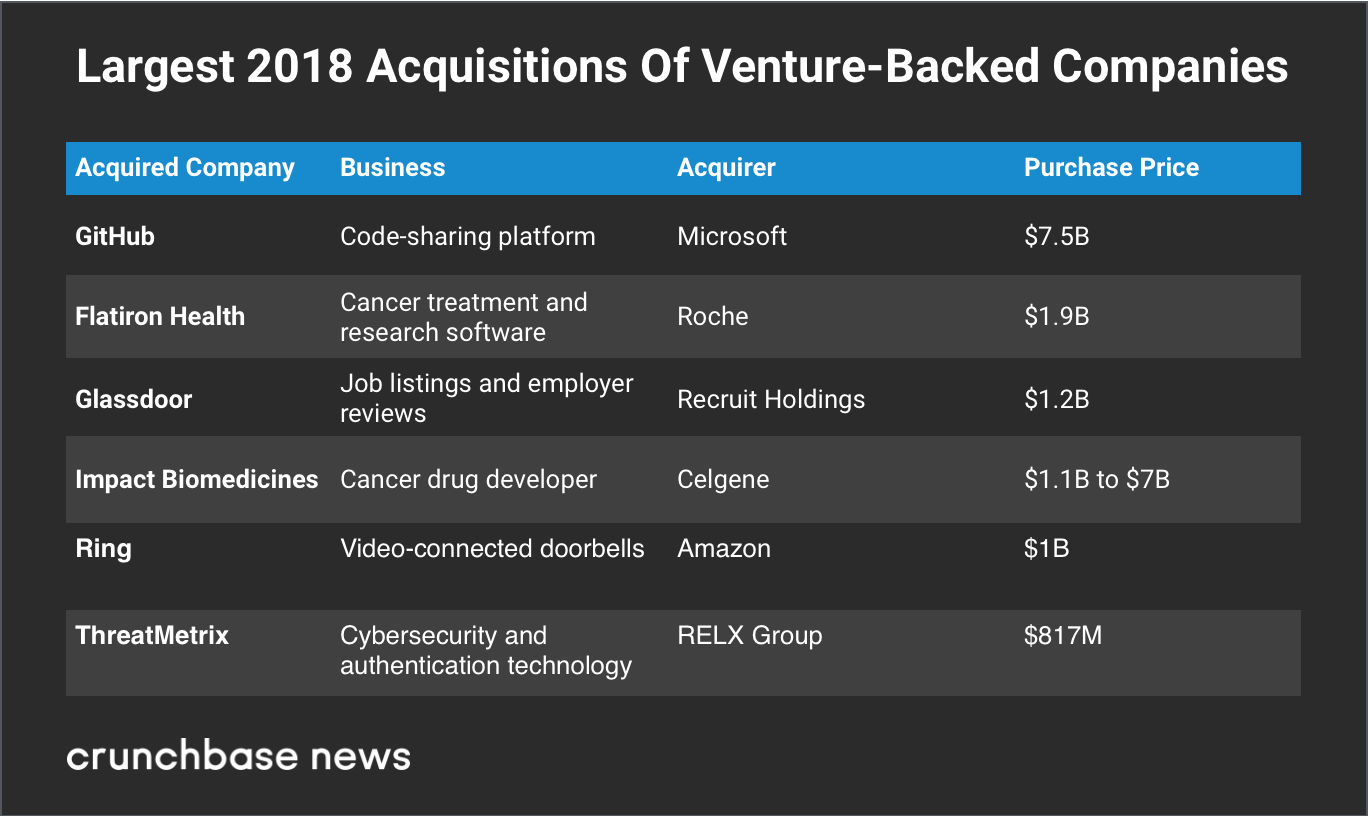Select the GitHub company name
1368x816 pixels.
click(115, 237)
